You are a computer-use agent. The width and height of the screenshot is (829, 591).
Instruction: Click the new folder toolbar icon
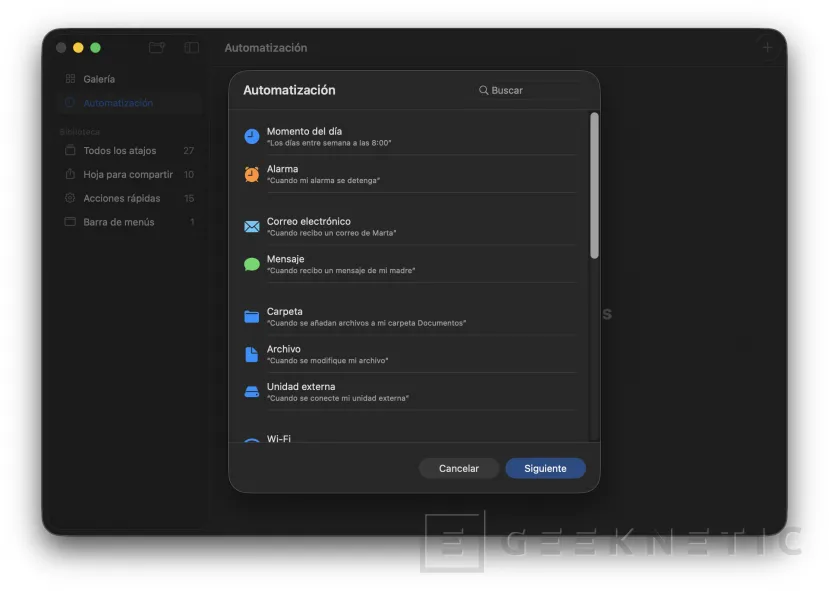(156, 48)
